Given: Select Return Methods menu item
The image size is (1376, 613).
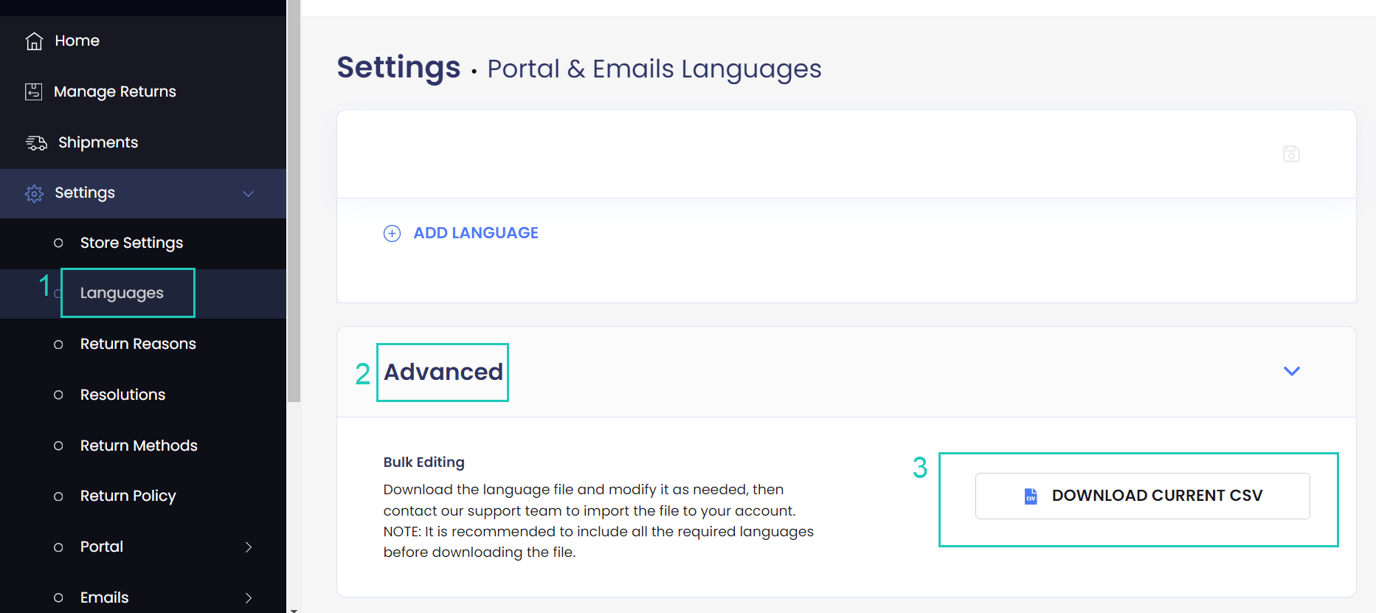Looking at the screenshot, I should (x=139, y=446).
